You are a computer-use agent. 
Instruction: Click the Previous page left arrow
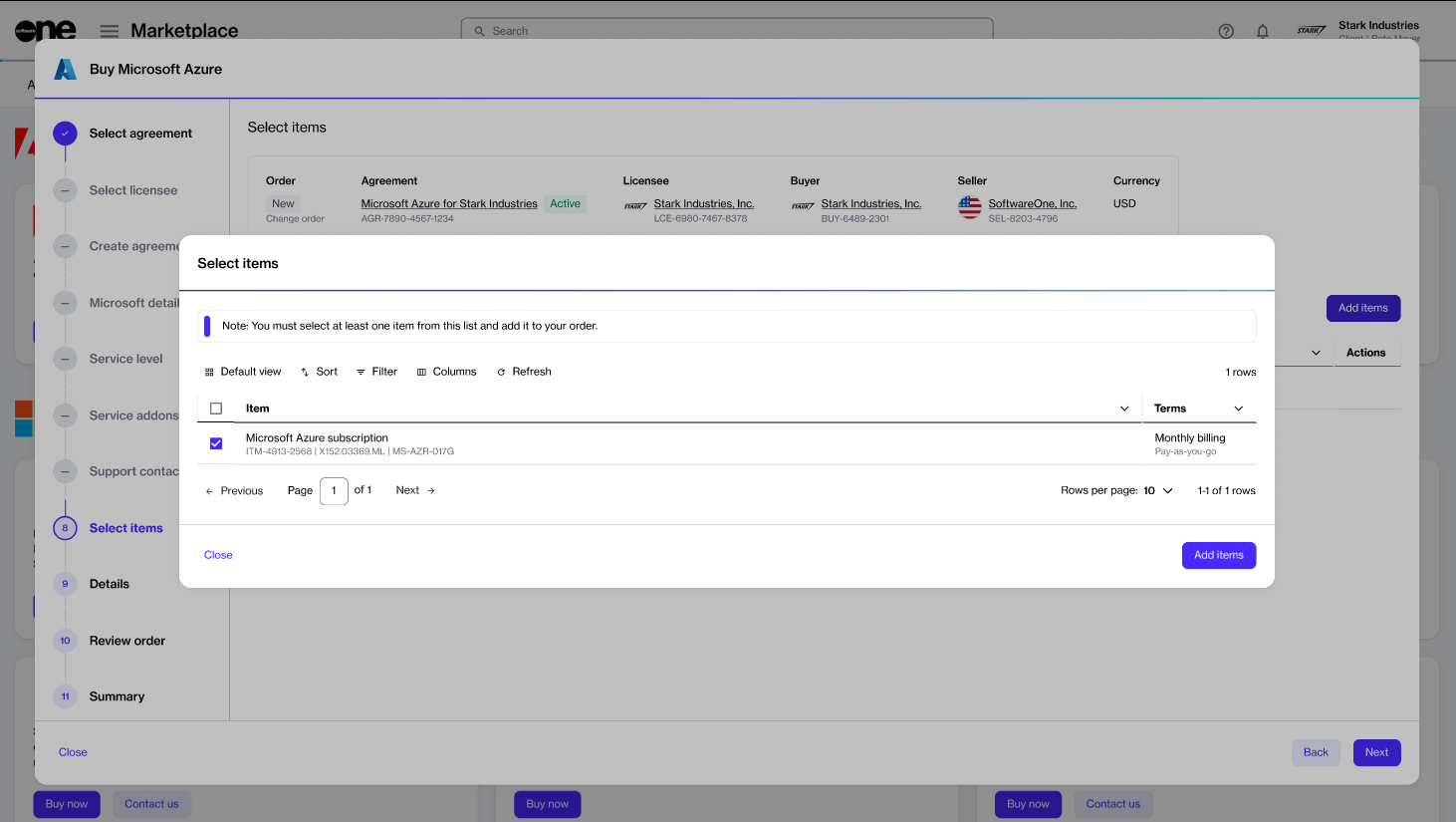click(x=209, y=491)
